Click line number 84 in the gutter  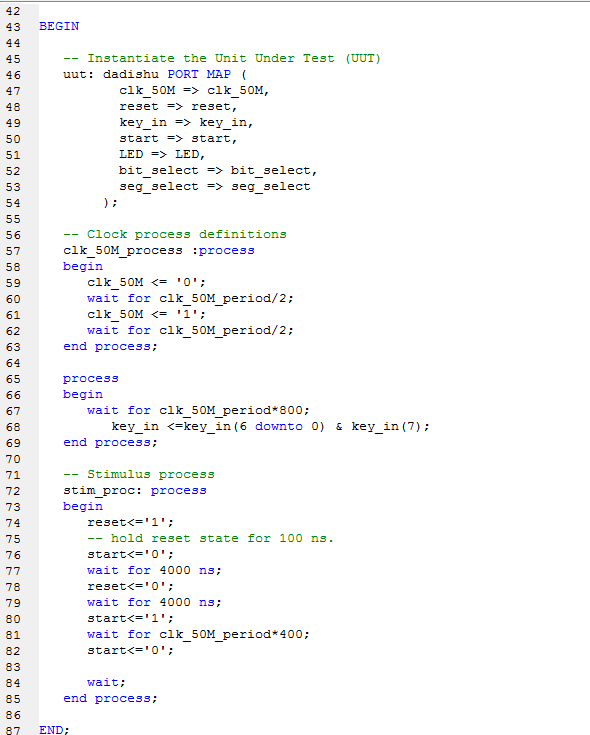pyautogui.click(x=13, y=683)
